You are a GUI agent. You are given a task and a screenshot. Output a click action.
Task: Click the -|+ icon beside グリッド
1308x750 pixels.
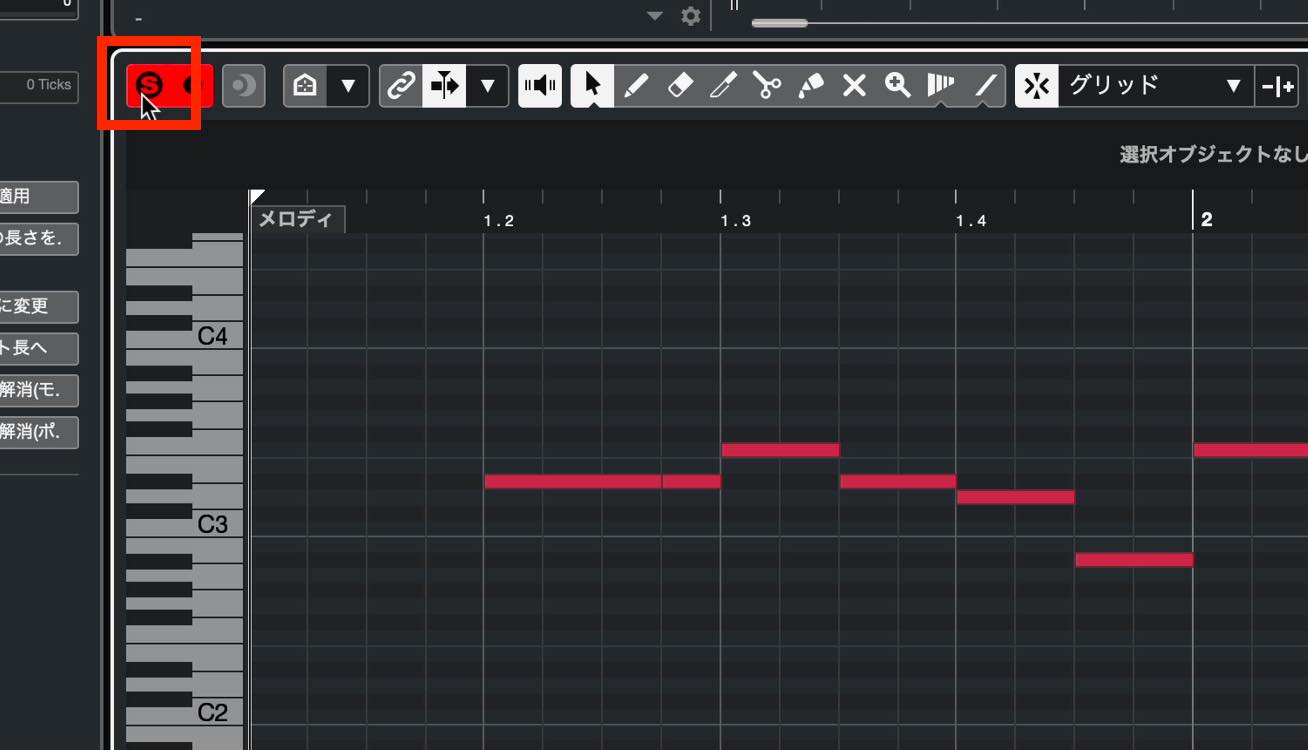pyautogui.click(x=1277, y=86)
